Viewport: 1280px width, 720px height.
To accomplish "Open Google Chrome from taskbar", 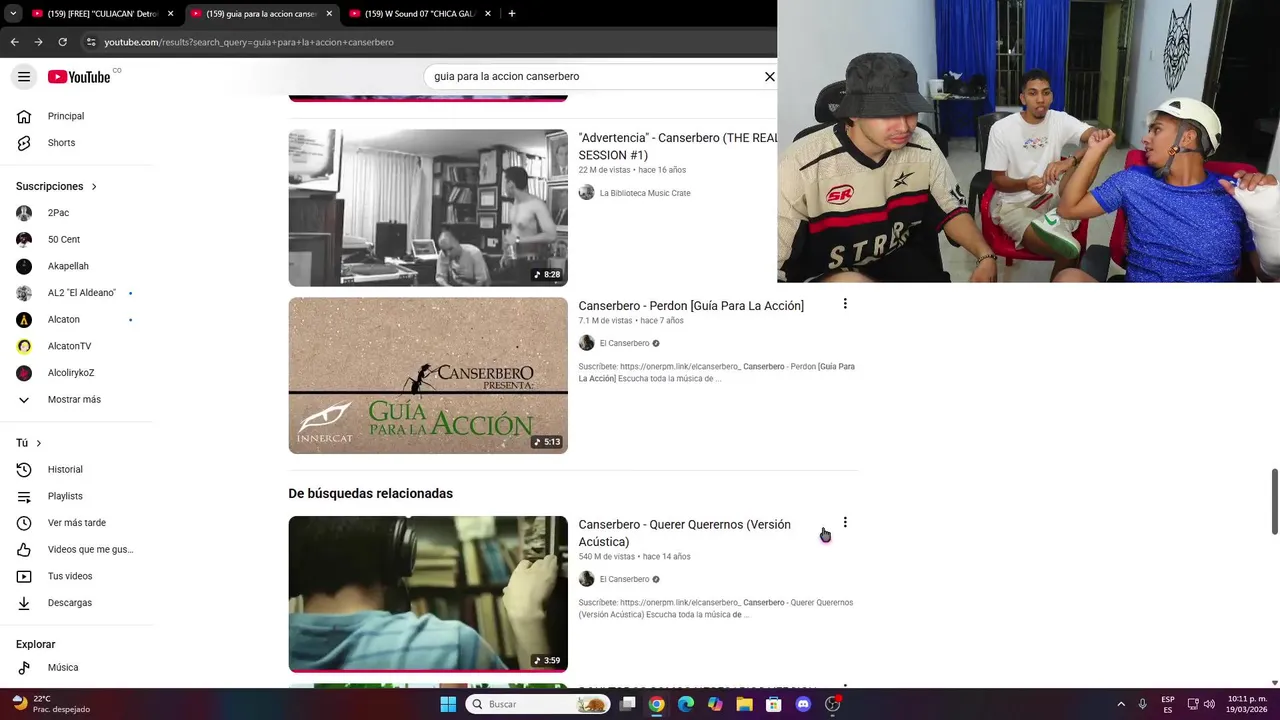I will [x=656, y=704].
